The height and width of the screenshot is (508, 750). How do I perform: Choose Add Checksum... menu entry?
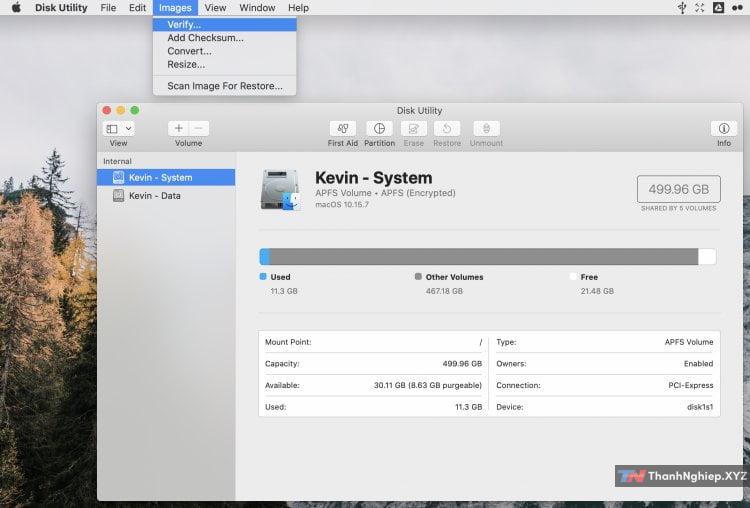click(205, 38)
